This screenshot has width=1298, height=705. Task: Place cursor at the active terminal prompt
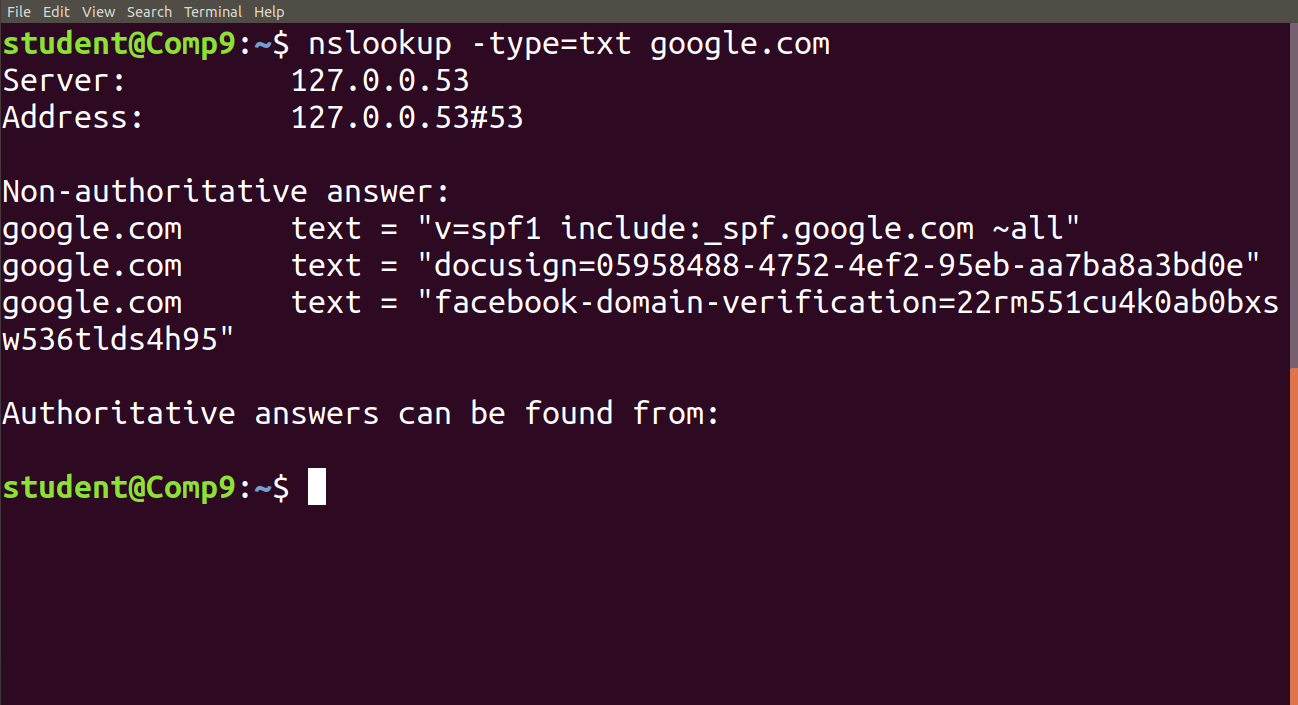click(317, 487)
